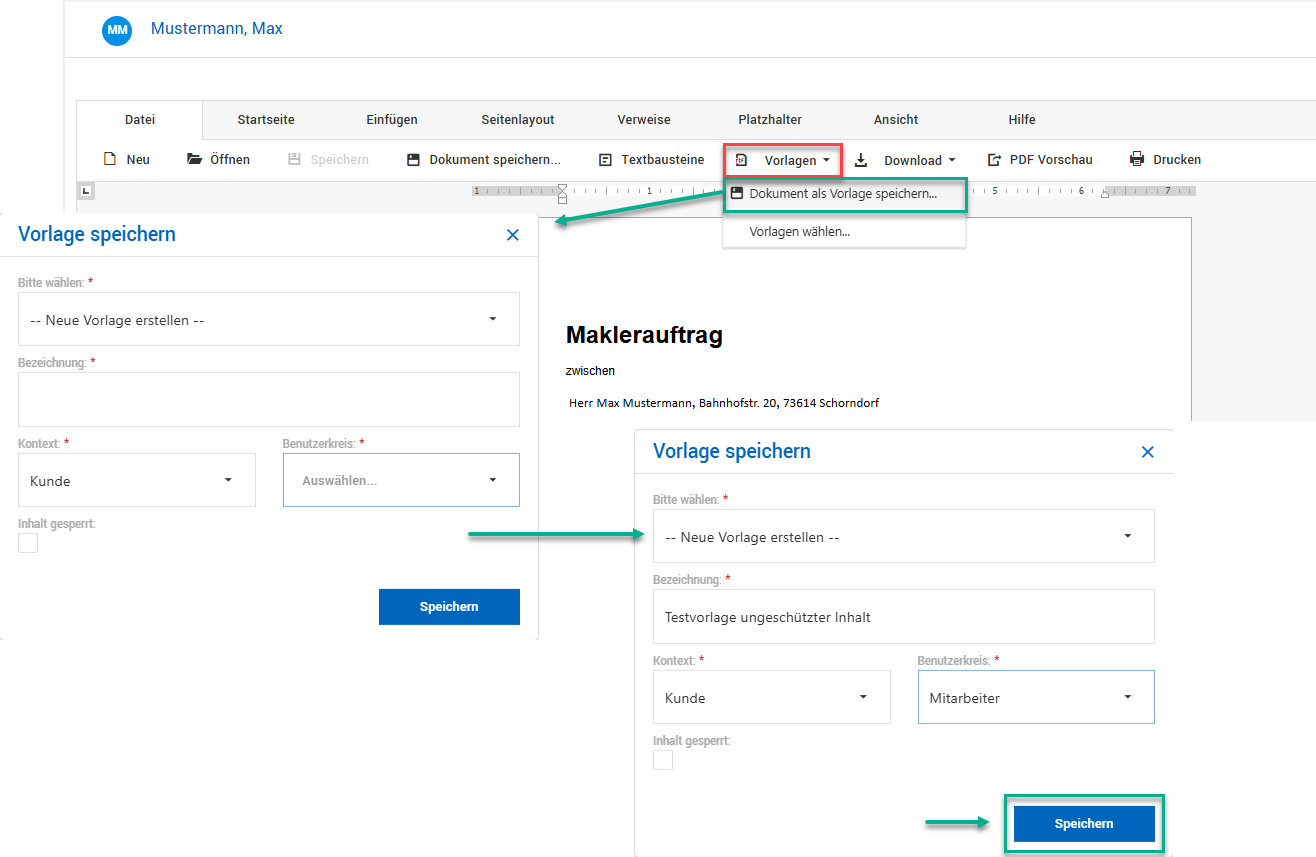Open Kontext Kunde dropdown in left dialog
The width and height of the screenshot is (1316, 857).
137,480
